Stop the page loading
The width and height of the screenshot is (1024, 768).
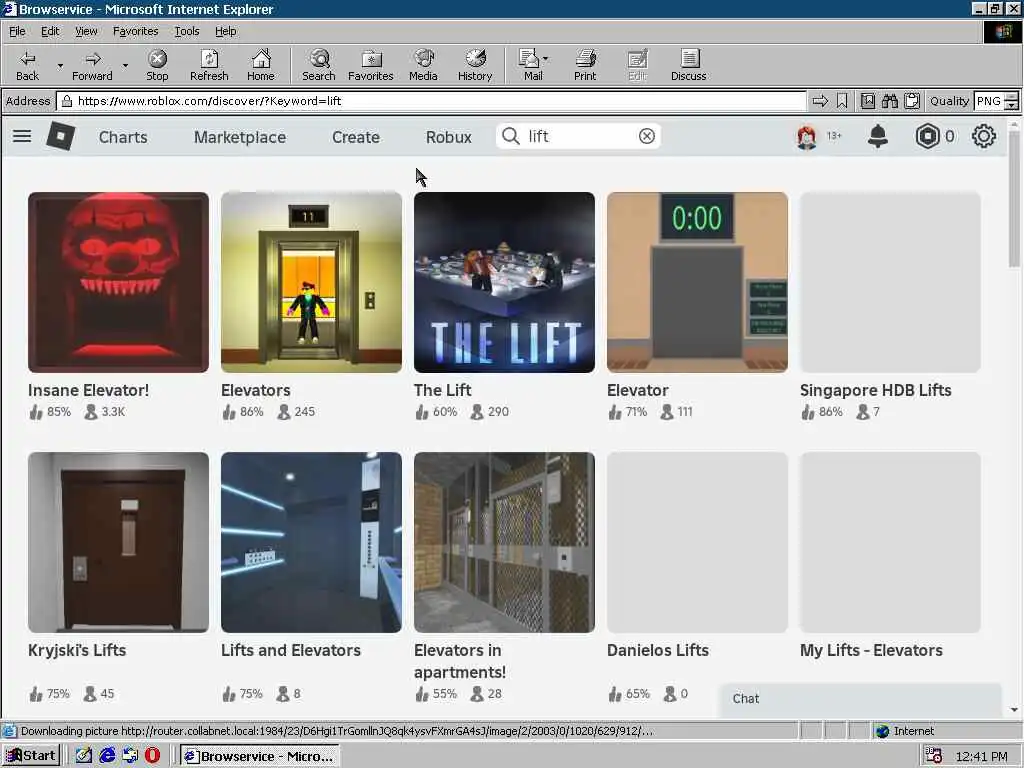pyautogui.click(x=157, y=65)
